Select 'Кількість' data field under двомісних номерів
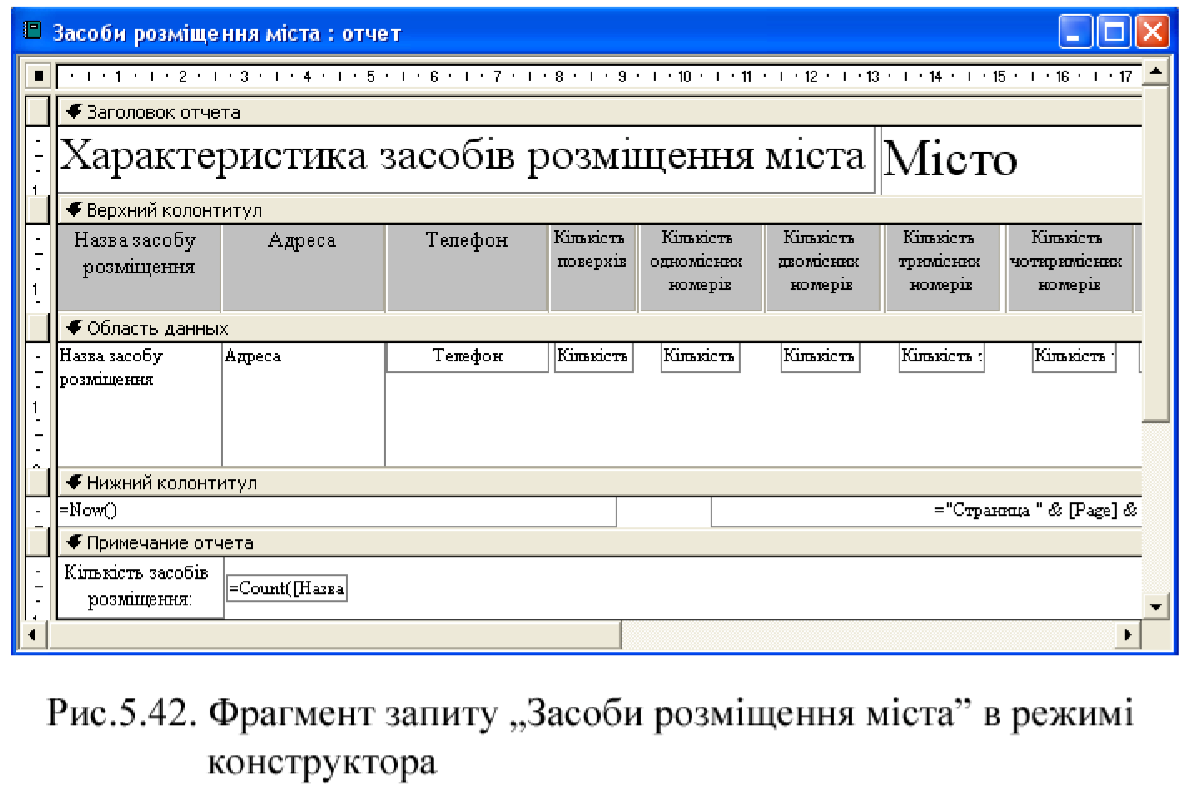Screen dimensions: 1179x787 coord(820,357)
